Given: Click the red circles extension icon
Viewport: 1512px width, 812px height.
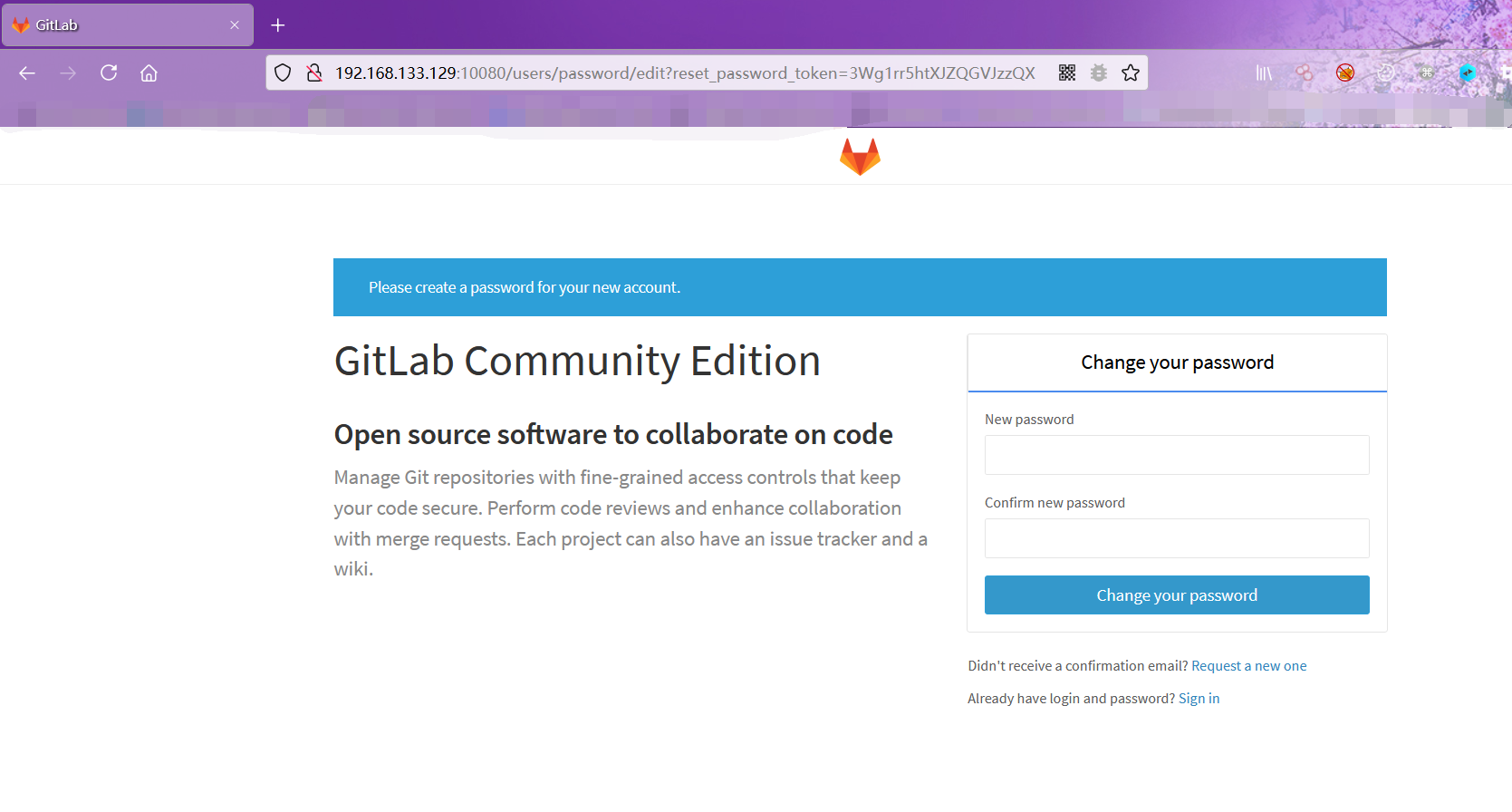Looking at the screenshot, I should [1305, 73].
